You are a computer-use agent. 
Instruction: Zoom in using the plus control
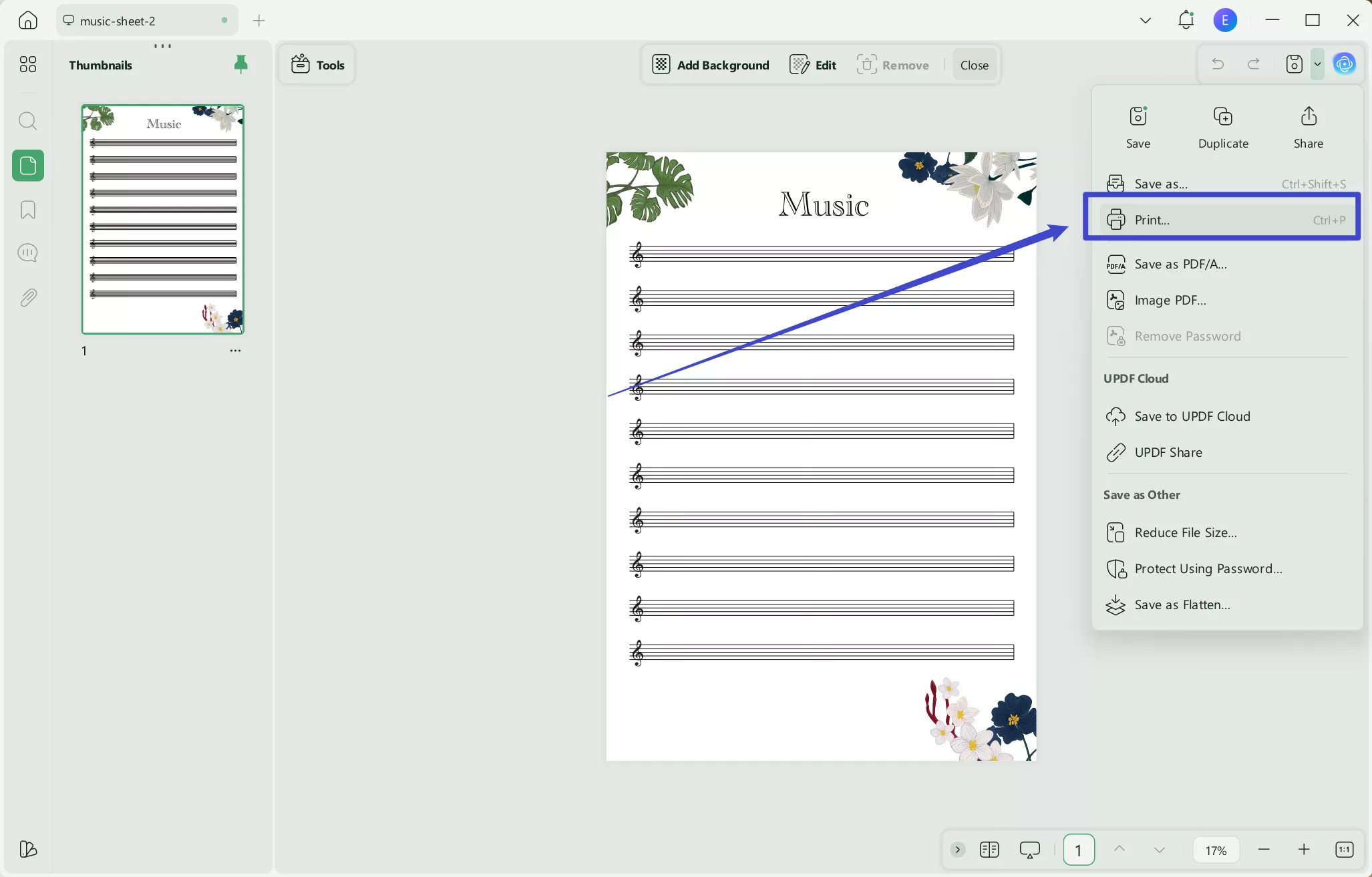tap(1304, 850)
